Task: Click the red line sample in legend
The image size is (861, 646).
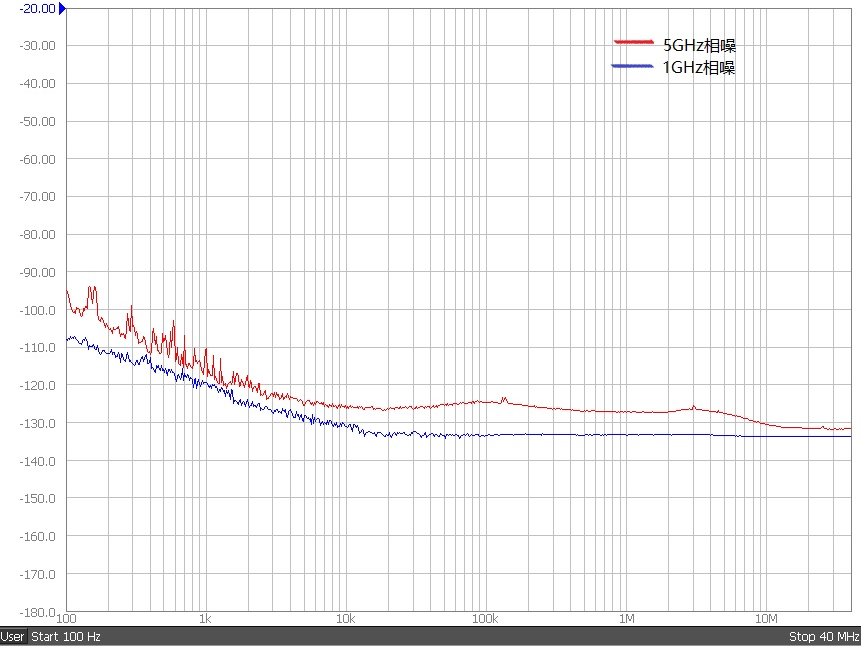Action: (x=633, y=42)
